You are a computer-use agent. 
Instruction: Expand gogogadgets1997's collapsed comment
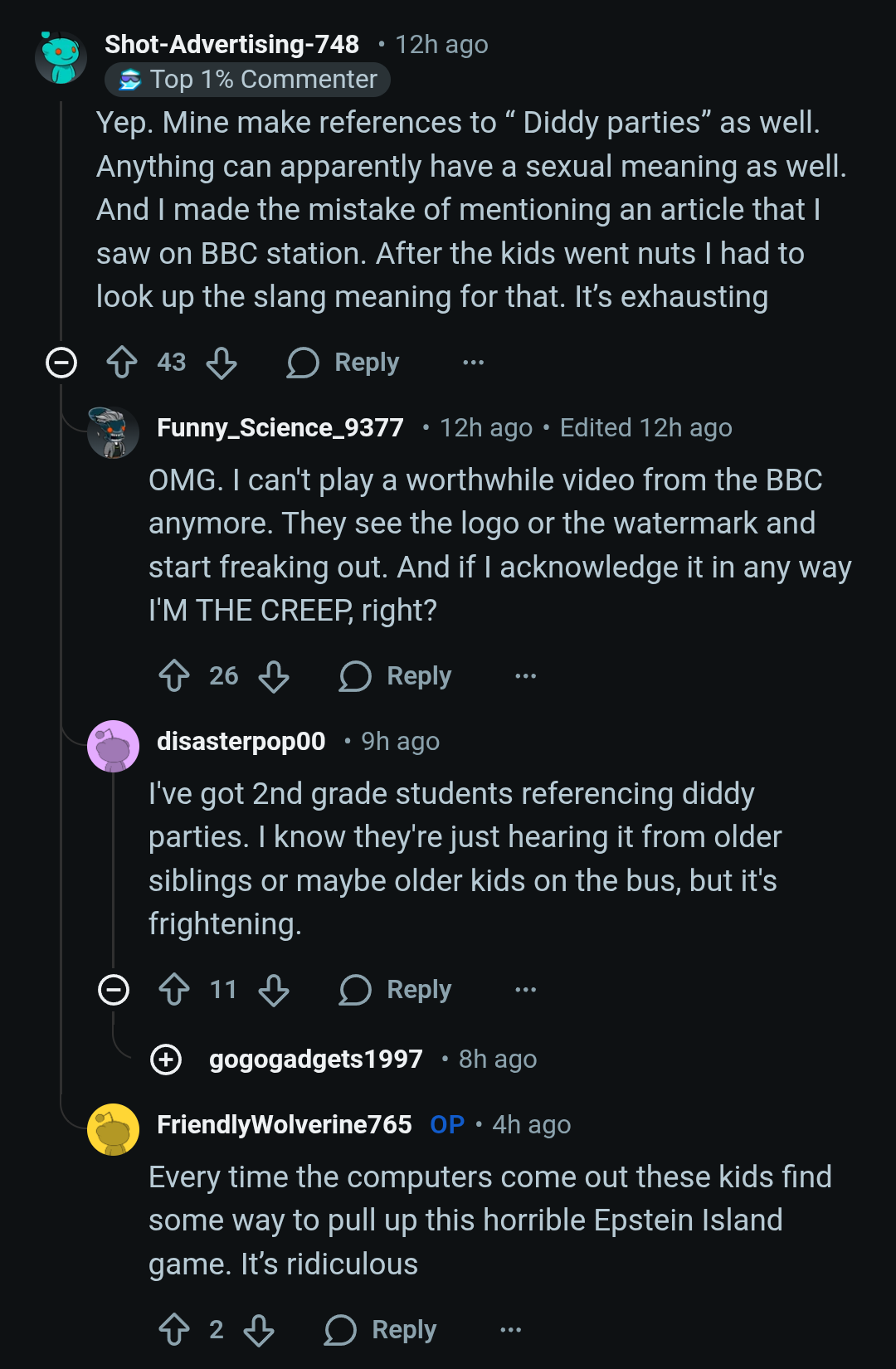166,1060
